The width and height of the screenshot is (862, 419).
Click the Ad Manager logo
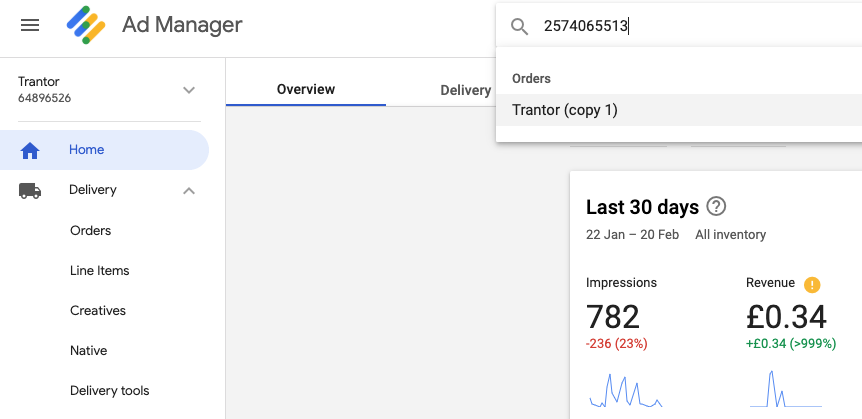86,25
